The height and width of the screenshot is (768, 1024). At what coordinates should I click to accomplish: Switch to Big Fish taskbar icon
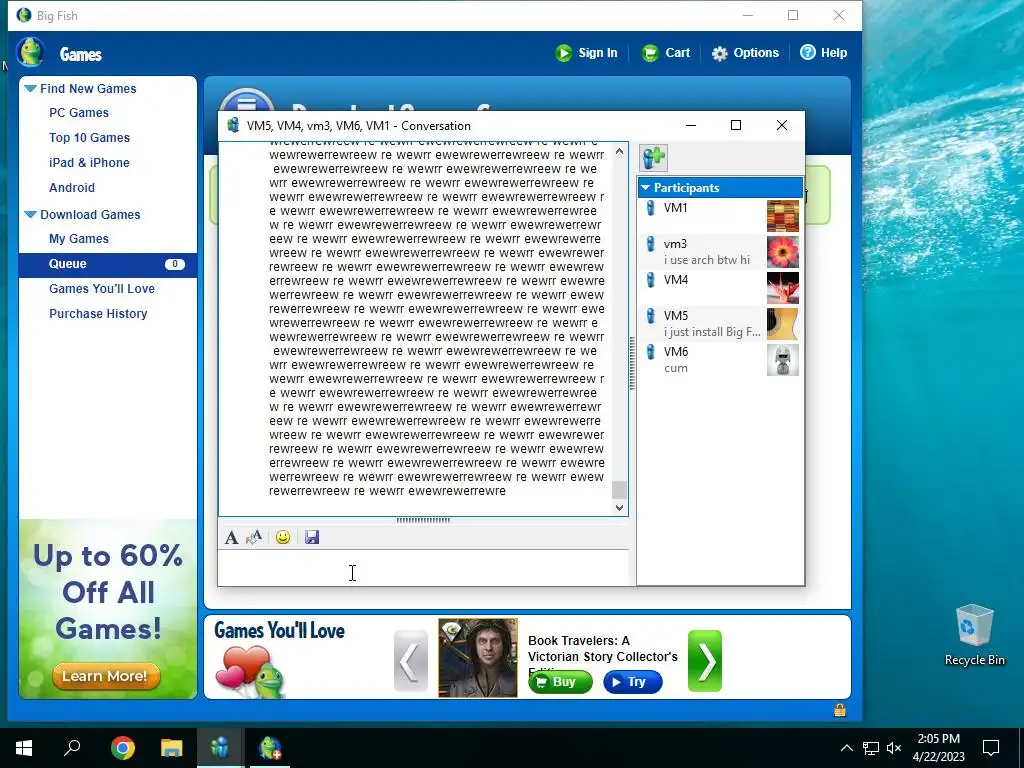tap(270, 748)
